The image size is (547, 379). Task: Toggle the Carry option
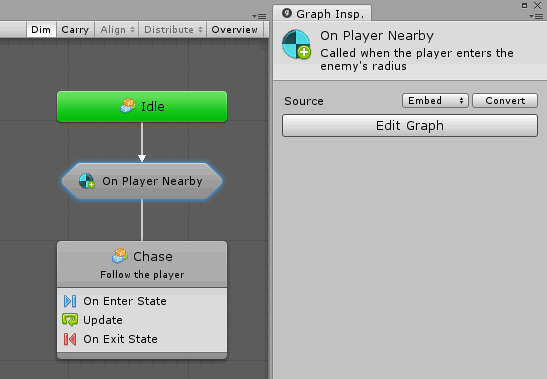pyautogui.click(x=75, y=30)
